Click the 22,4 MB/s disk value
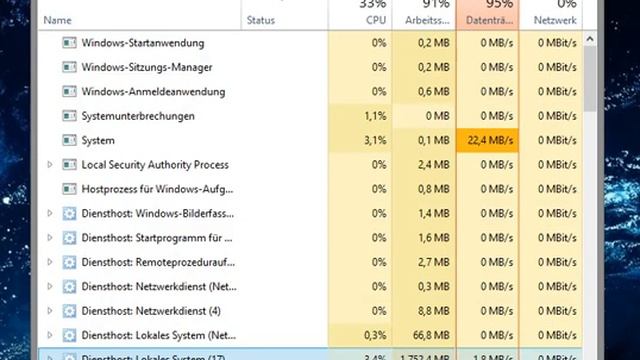The image size is (640, 360). [490, 140]
